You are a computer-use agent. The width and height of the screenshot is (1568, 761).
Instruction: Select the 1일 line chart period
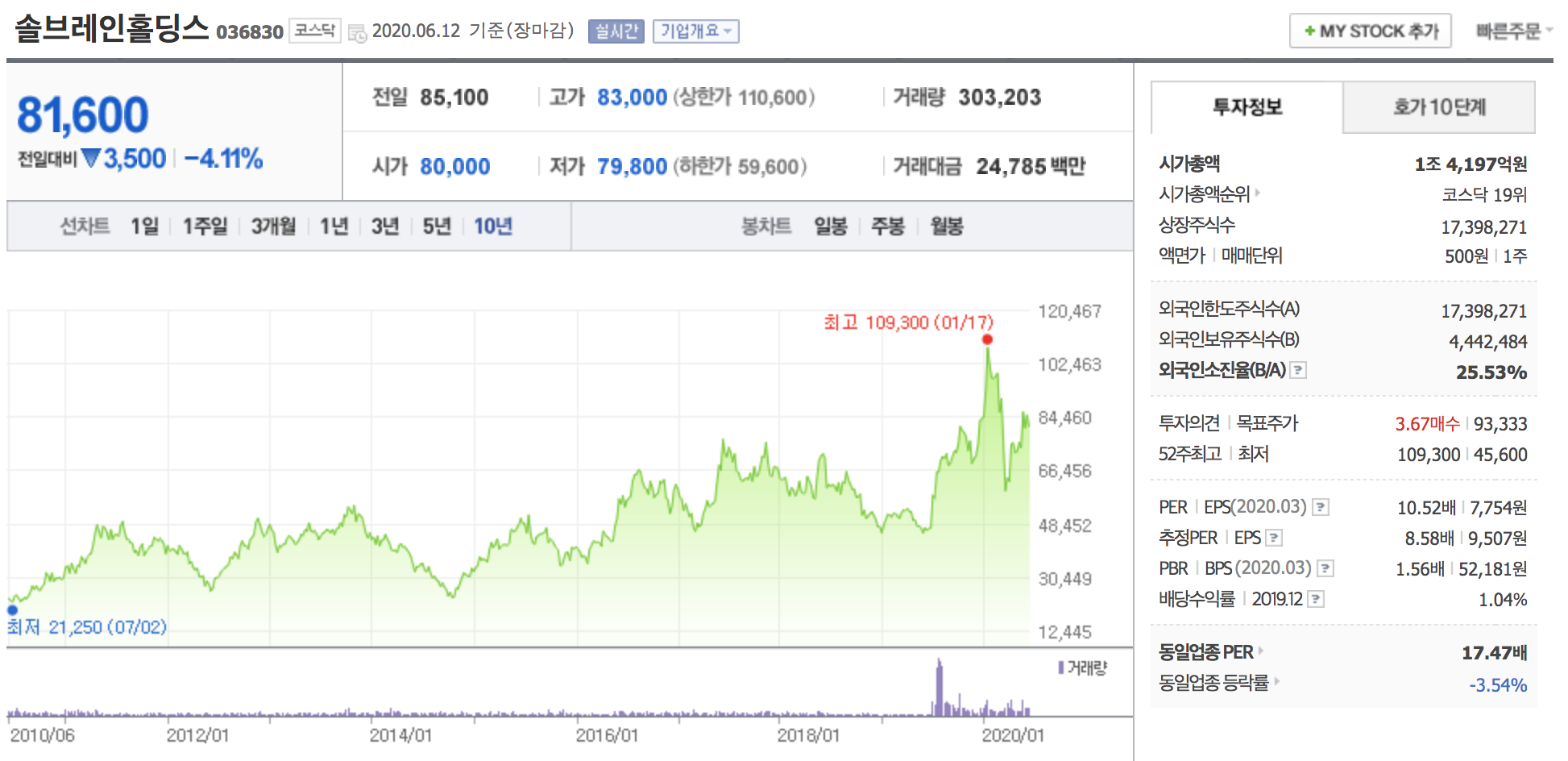coord(145,226)
